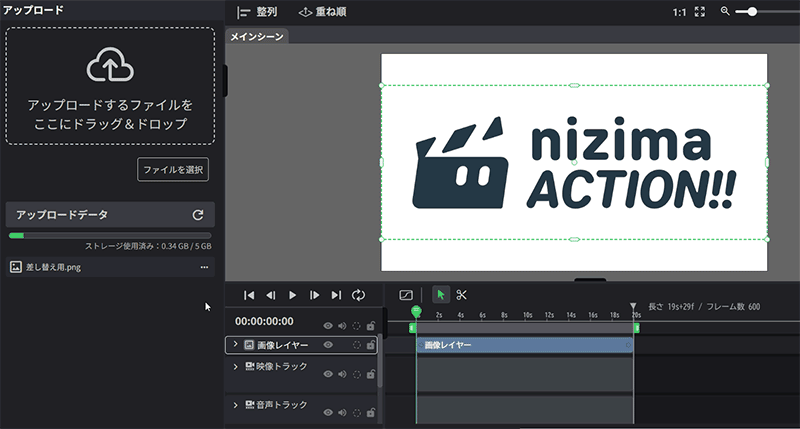Lock the 音声トラック track
Image resolution: width=800 pixels, height=429 pixels.
pyautogui.click(x=371, y=412)
